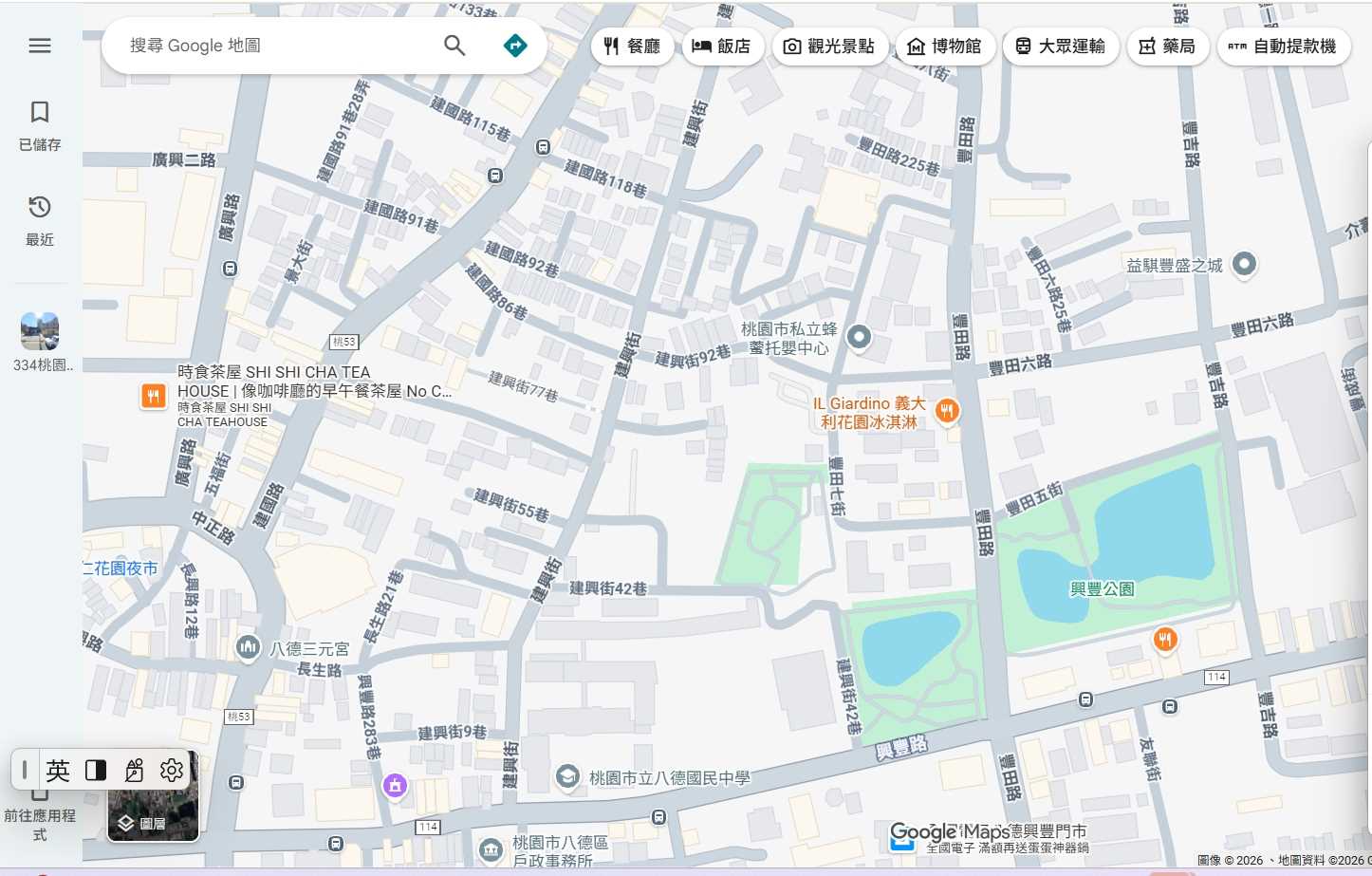This screenshot has width=1372, height=876.
Task: Filter map by 藥局 pharmacies
Action: point(1167,47)
